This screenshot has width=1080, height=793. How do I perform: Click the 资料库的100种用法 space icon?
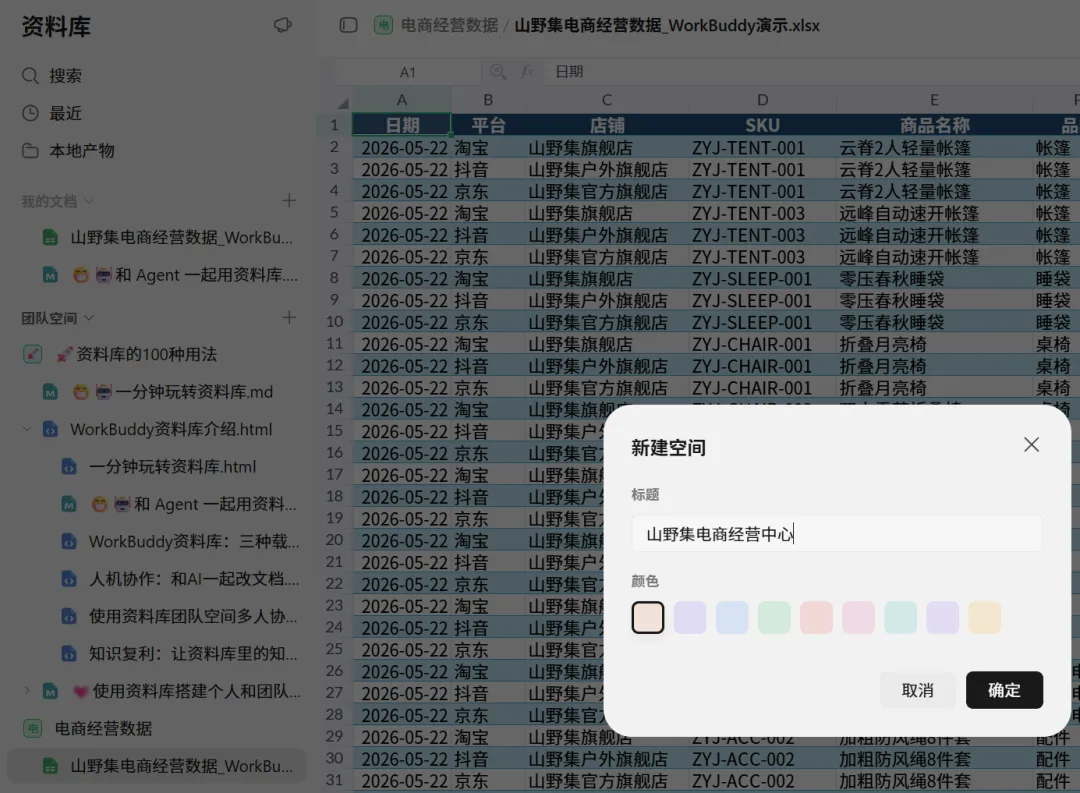[x=32, y=354]
